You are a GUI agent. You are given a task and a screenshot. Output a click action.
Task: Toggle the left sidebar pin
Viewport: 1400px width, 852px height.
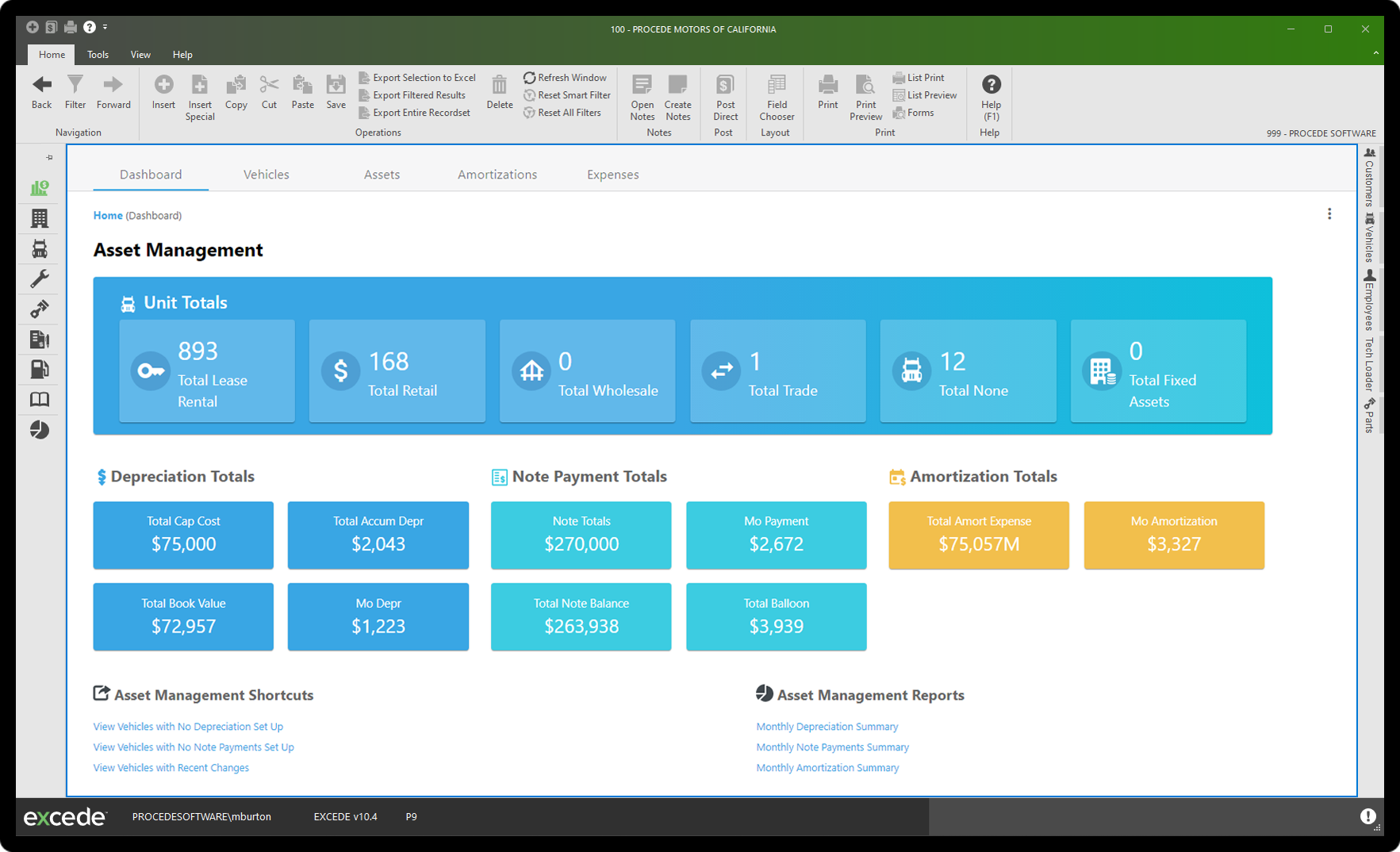(x=49, y=157)
